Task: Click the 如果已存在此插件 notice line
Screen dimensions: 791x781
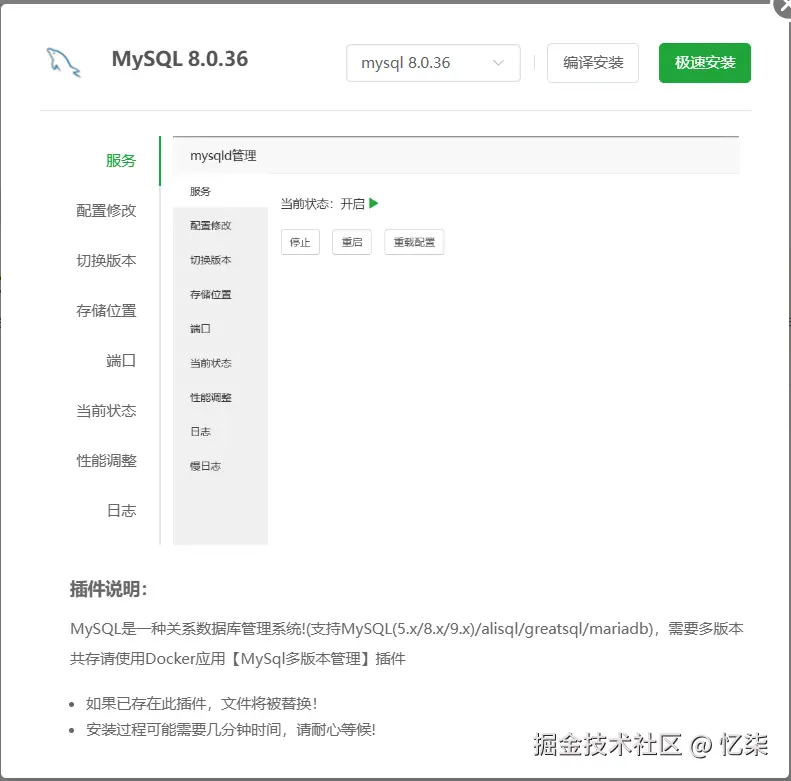Action: coord(201,703)
